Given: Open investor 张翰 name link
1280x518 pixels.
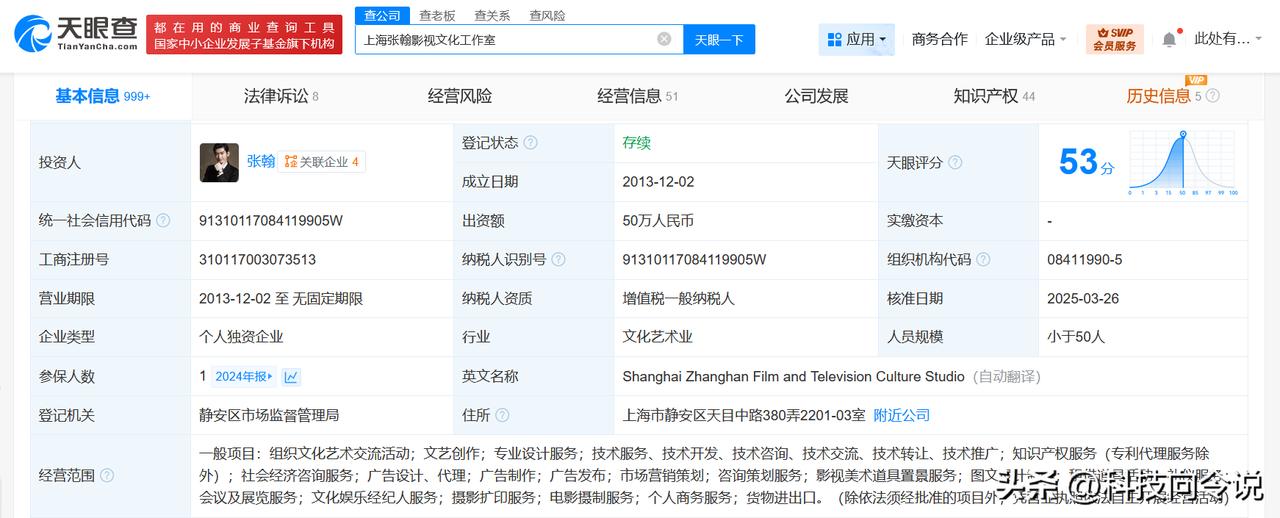Looking at the screenshot, I should point(261,161).
